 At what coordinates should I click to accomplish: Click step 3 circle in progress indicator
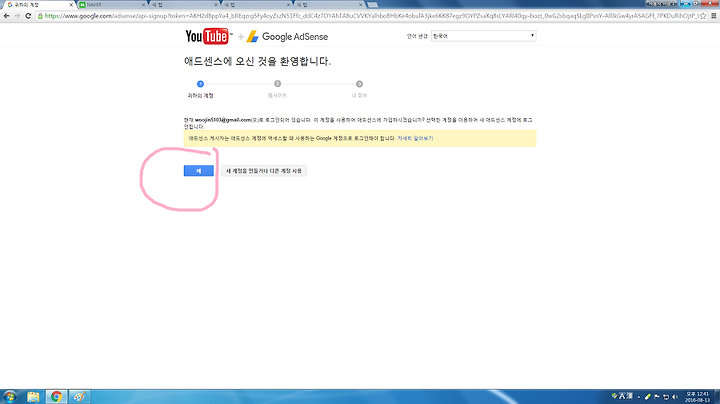[x=359, y=84]
